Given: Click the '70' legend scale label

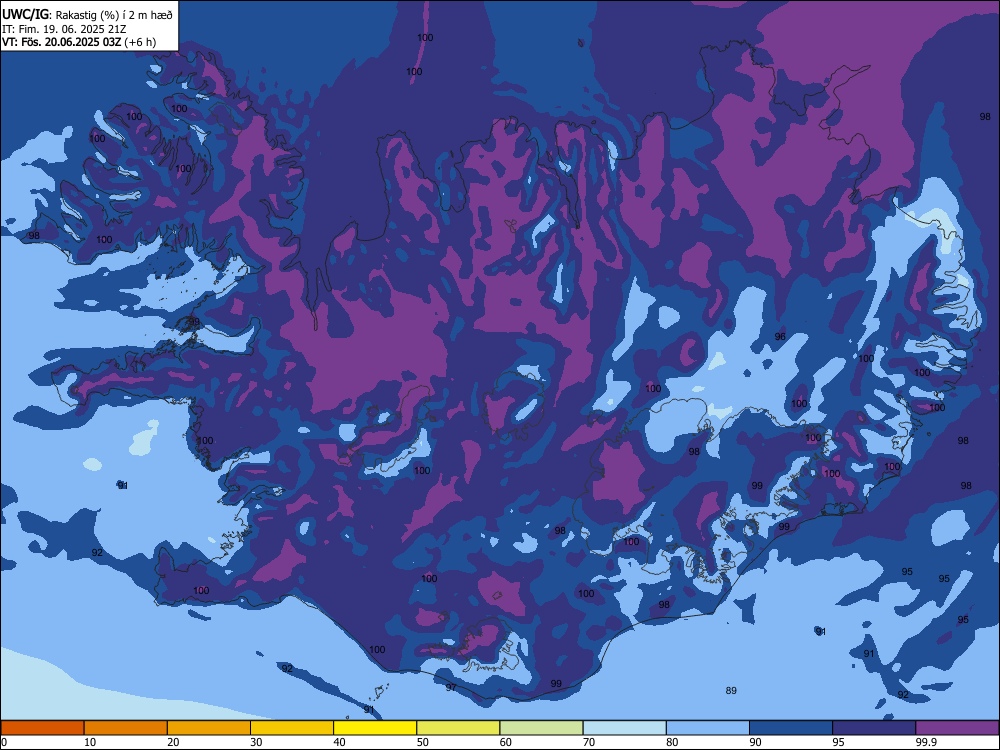Looking at the screenshot, I should click(589, 742).
